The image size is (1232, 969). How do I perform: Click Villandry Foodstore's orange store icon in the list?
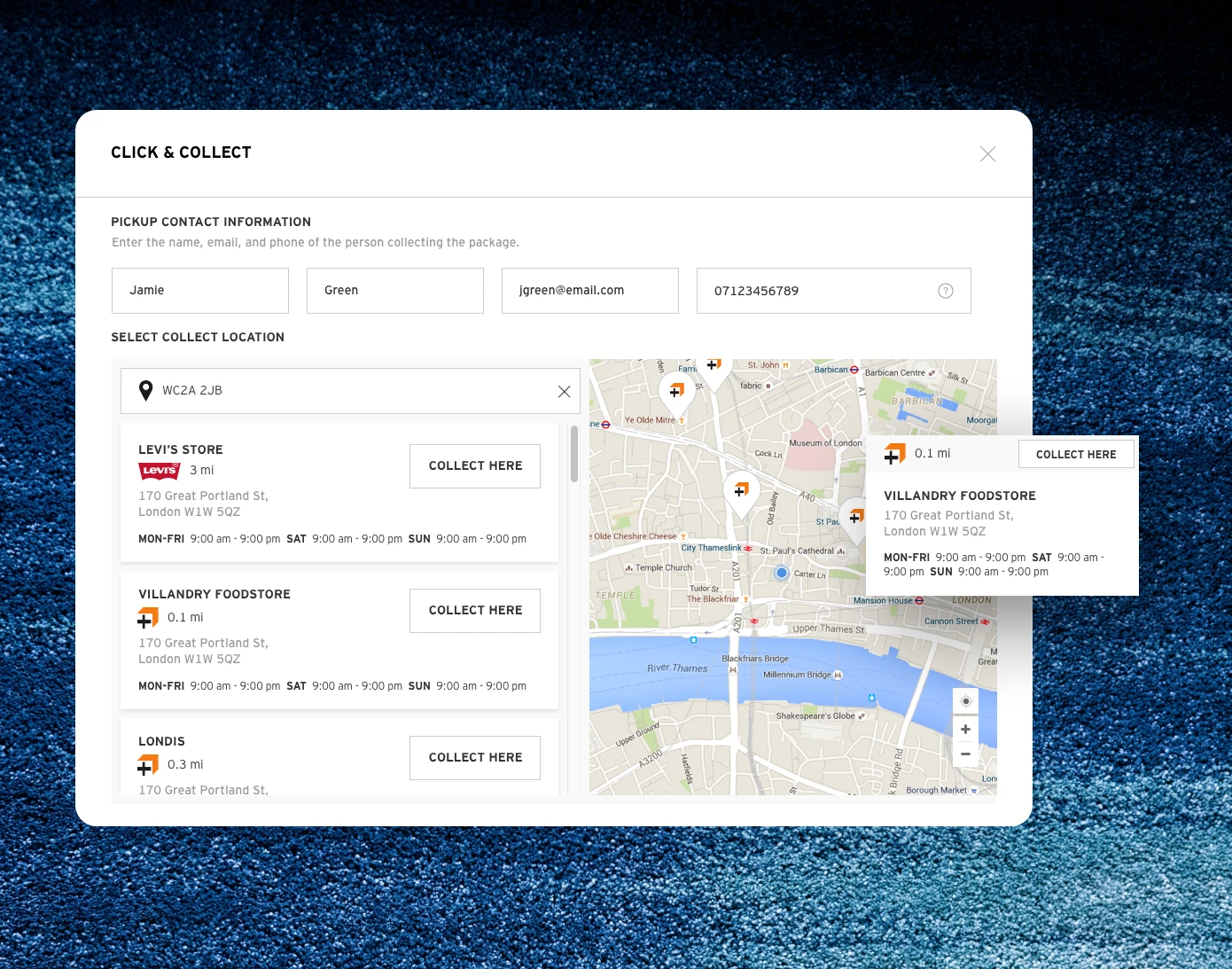coord(148,617)
